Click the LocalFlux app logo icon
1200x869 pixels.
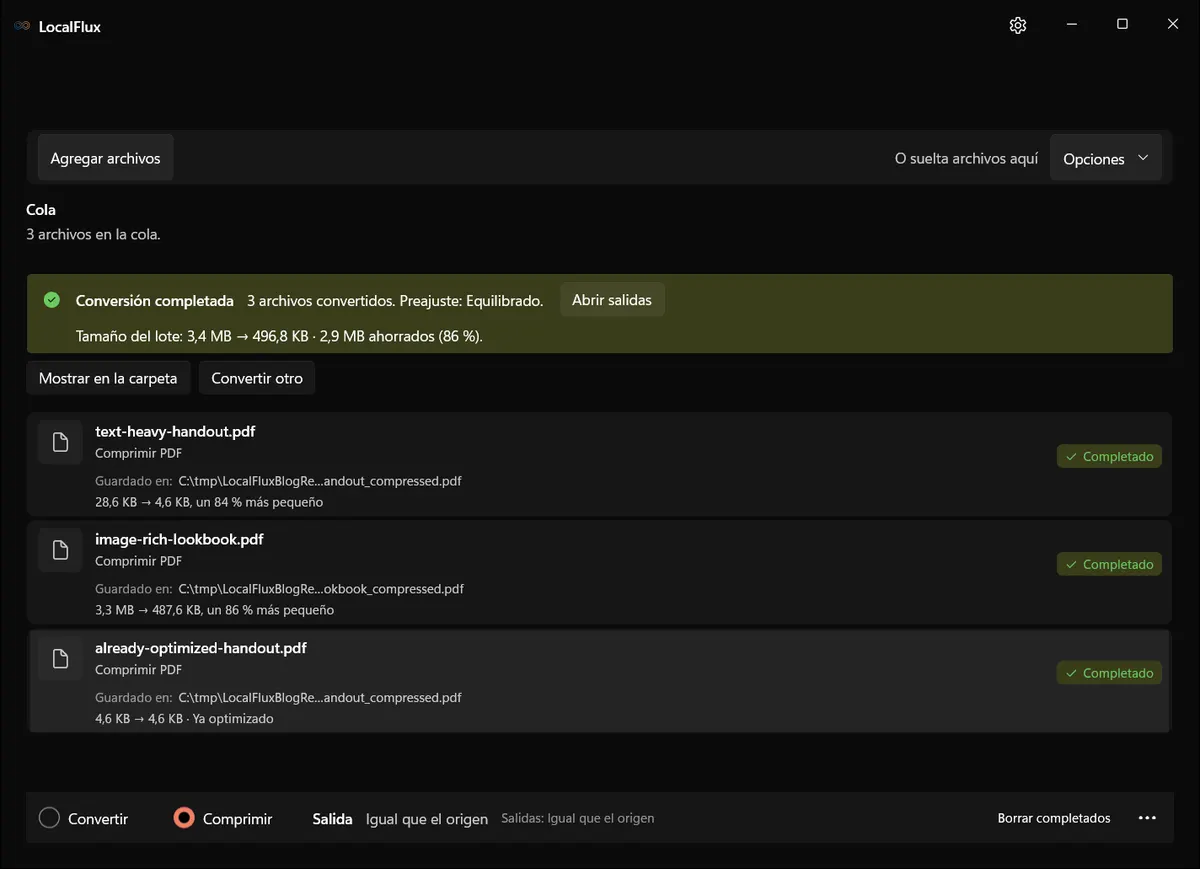pos(22,26)
